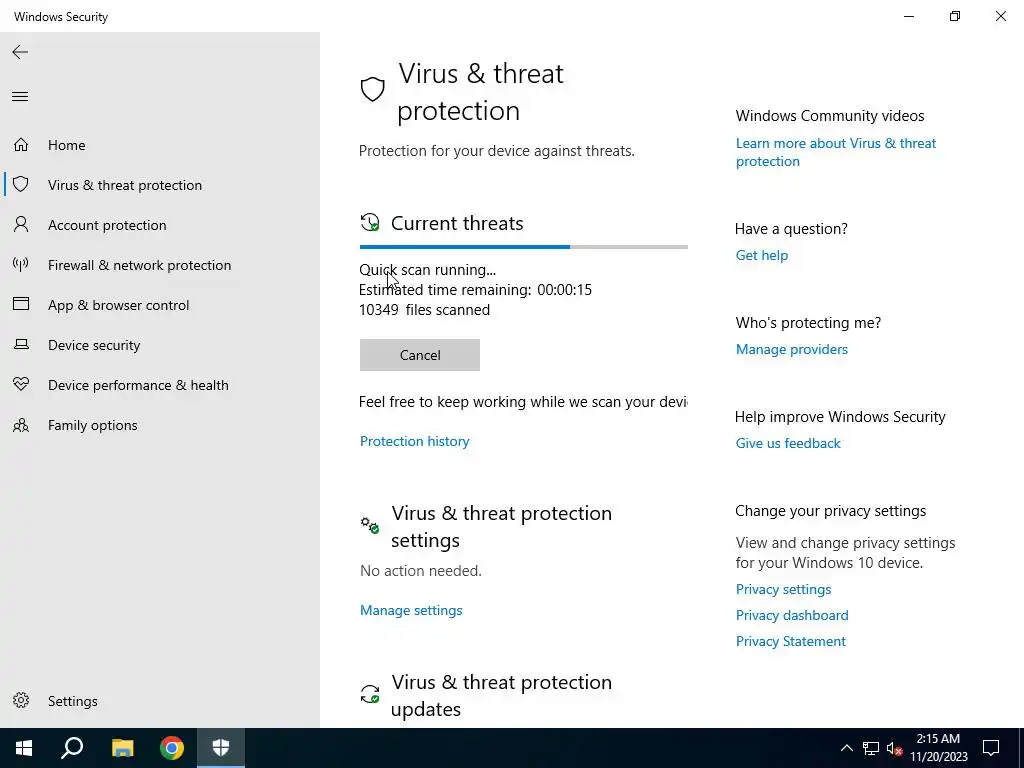Open Learn more about Virus & threat protection
The height and width of the screenshot is (768, 1024).
(x=835, y=152)
